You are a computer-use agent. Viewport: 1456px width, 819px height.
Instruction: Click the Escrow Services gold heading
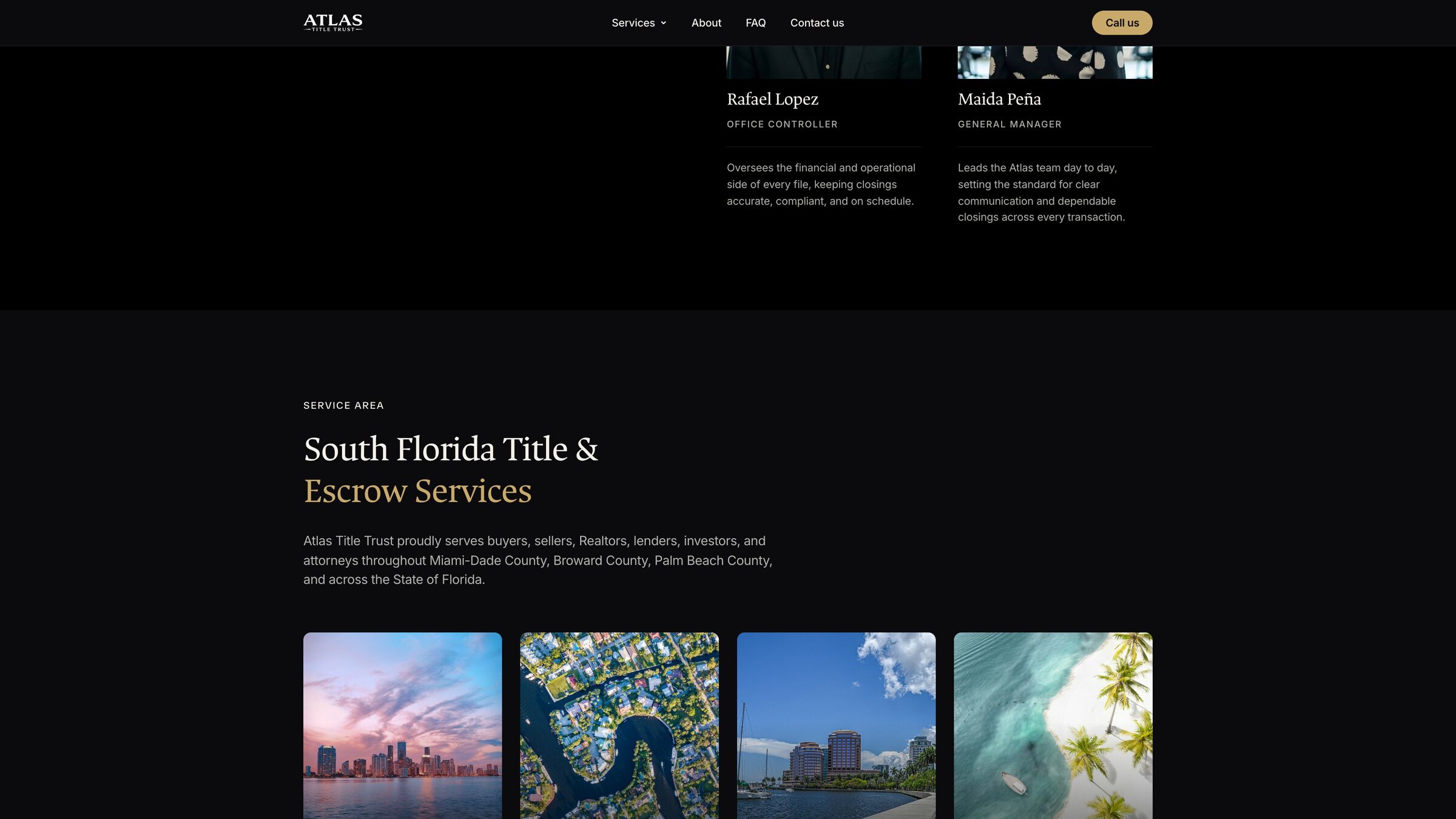point(417,490)
